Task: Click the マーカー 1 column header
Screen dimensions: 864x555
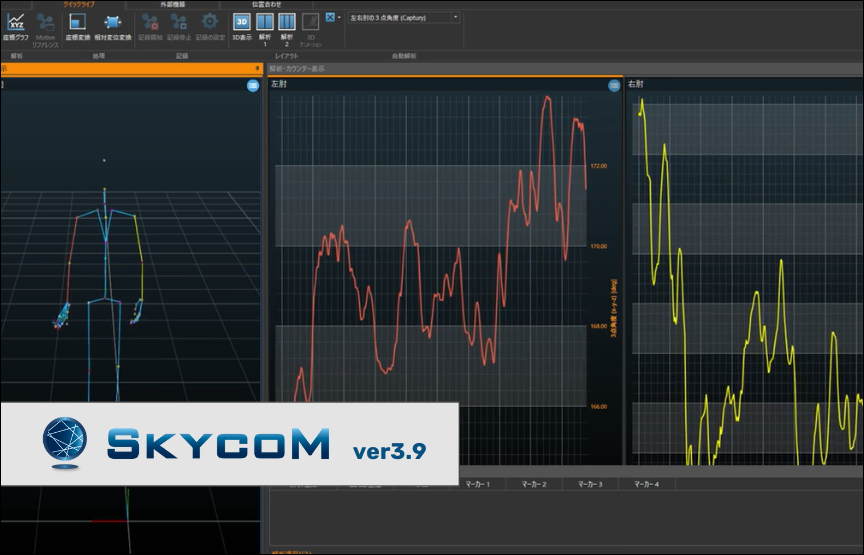Action: [478, 484]
